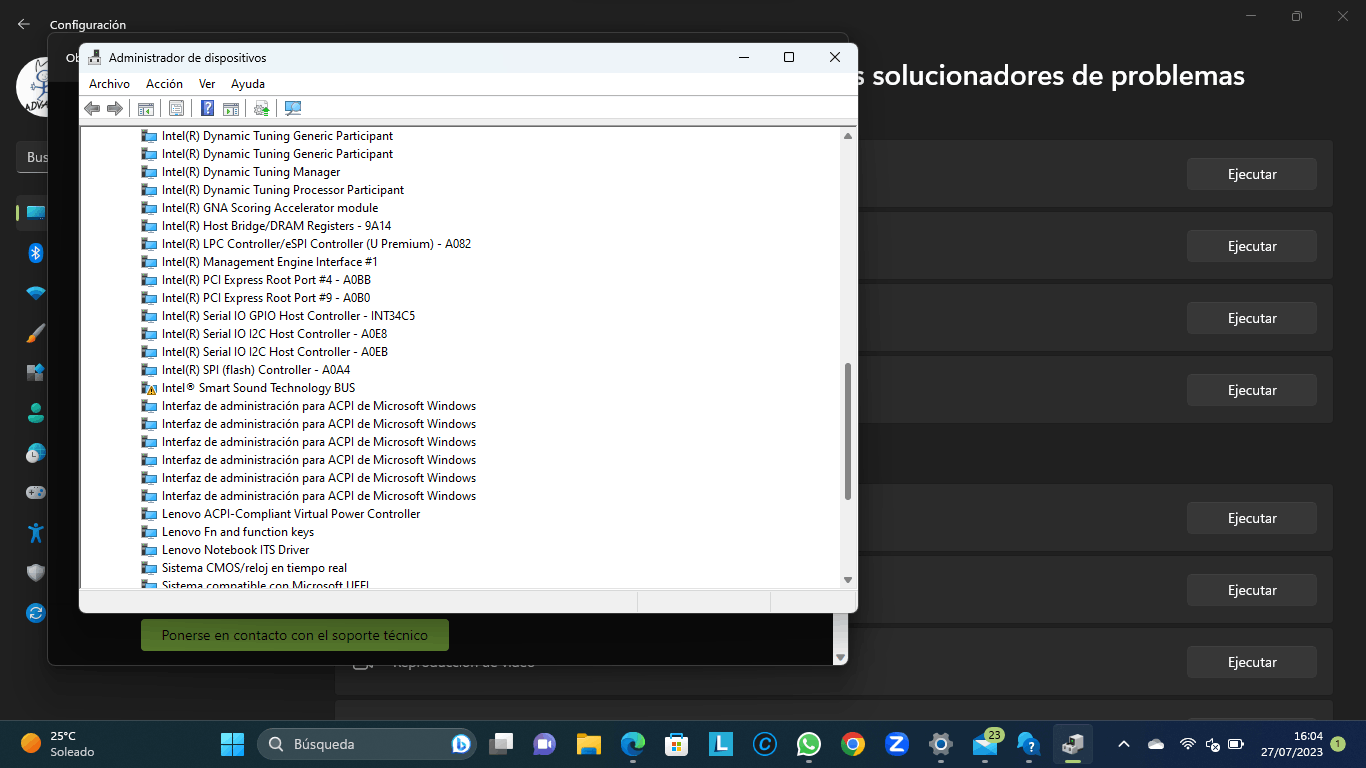Open network Wi-Fi section in Configuración sidebar
1366x768 pixels.
point(36,293)
